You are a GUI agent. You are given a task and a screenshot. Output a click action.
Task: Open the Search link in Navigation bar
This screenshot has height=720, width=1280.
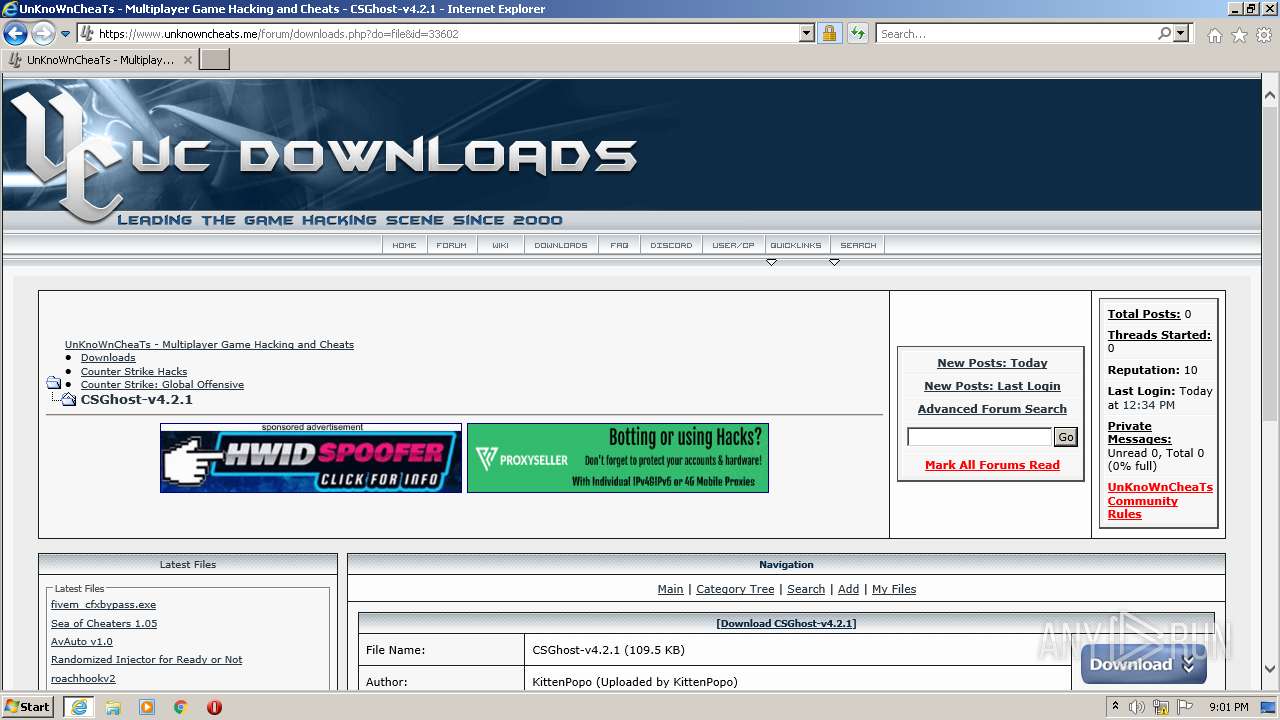click(806, 589)
